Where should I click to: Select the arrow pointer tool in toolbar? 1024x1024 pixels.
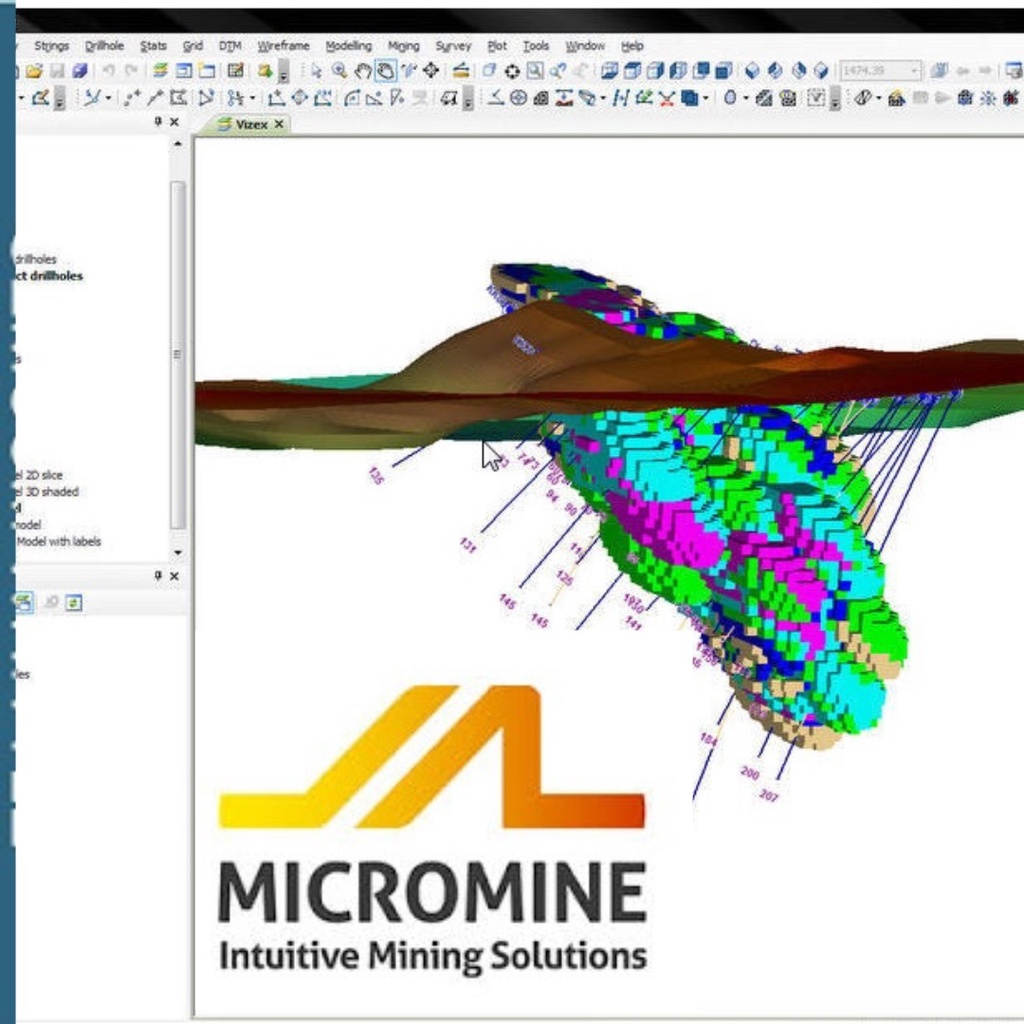316,71
